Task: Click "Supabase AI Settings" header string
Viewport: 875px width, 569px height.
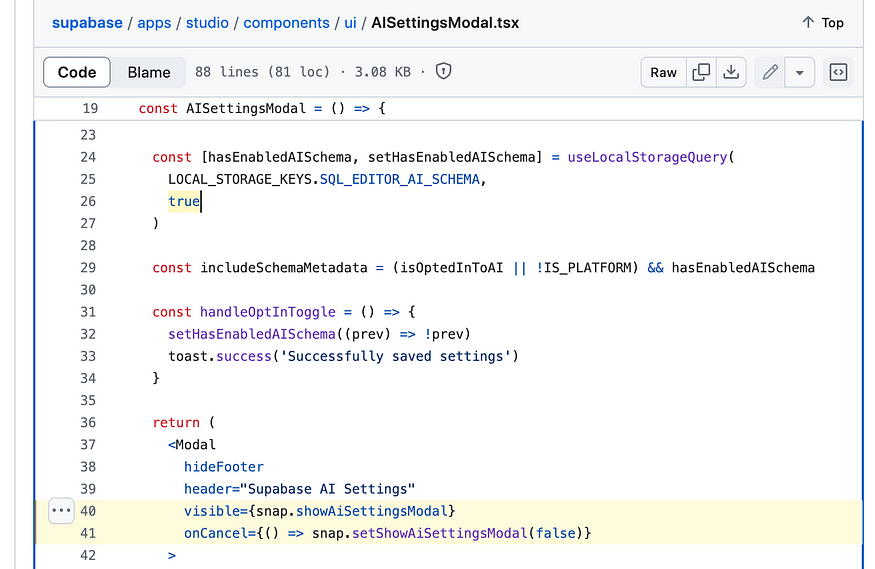Action: (x=328, y=489)
